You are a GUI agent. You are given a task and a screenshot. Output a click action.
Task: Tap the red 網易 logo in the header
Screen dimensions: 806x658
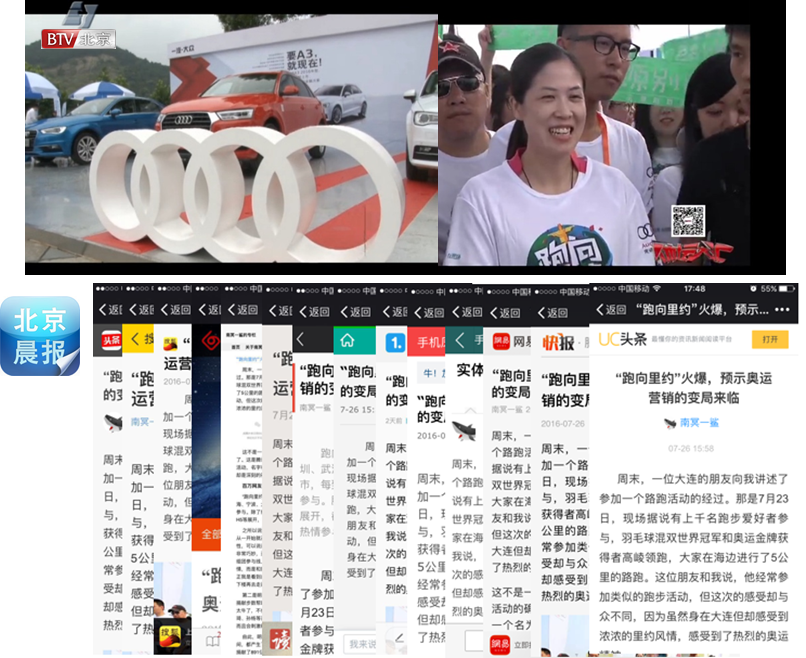(501, 341)
